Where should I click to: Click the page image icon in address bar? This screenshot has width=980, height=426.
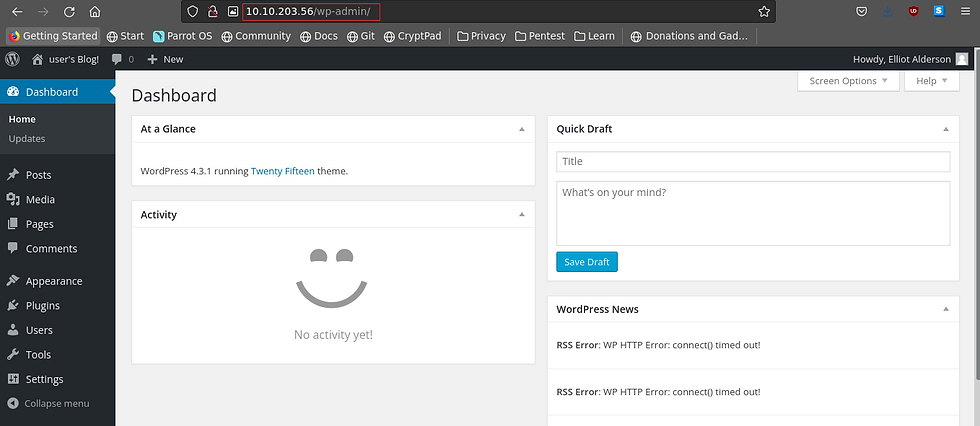coord(232,11)
